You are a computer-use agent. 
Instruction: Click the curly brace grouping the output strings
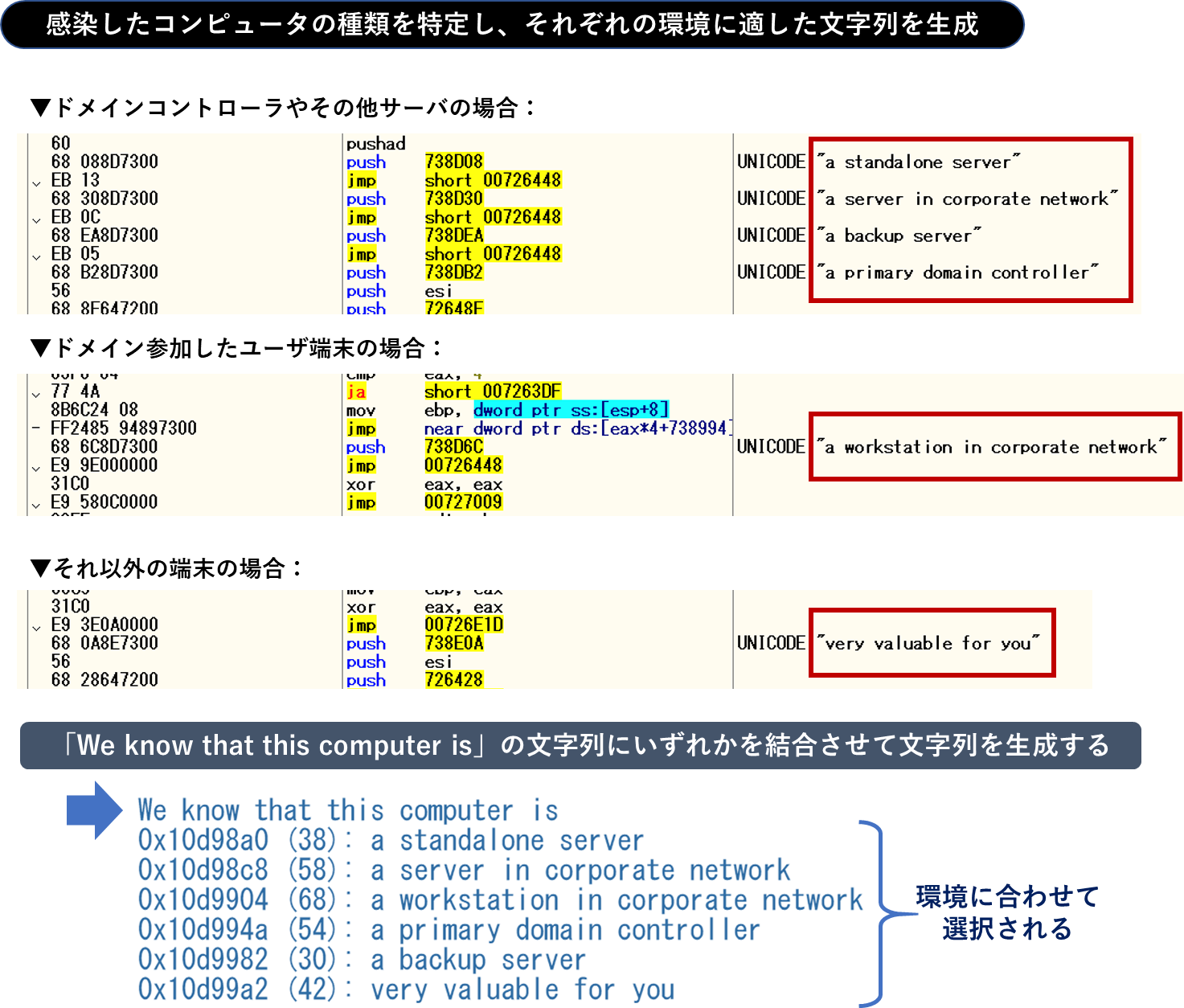pyautogui.click(x=879, y=913)
